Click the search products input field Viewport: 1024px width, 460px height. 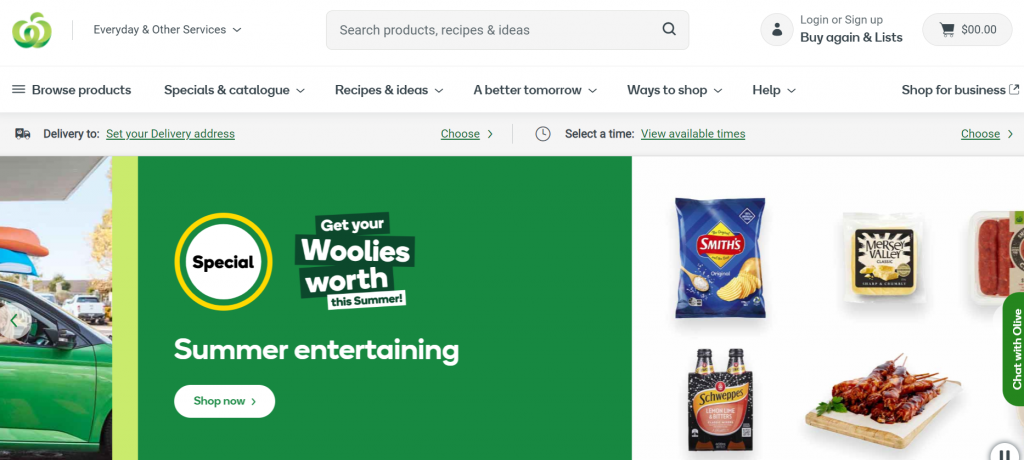coord(493,29)
